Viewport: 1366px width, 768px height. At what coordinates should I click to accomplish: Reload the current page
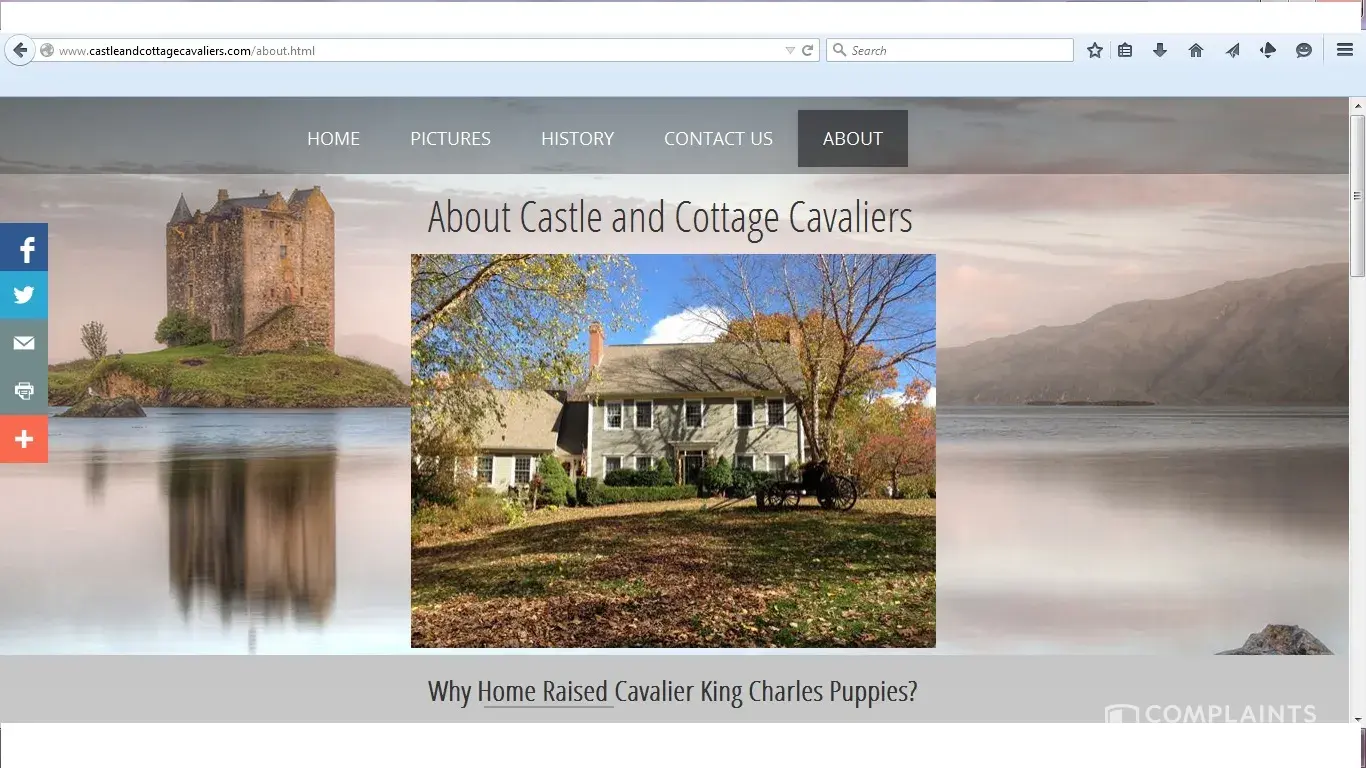807,50
